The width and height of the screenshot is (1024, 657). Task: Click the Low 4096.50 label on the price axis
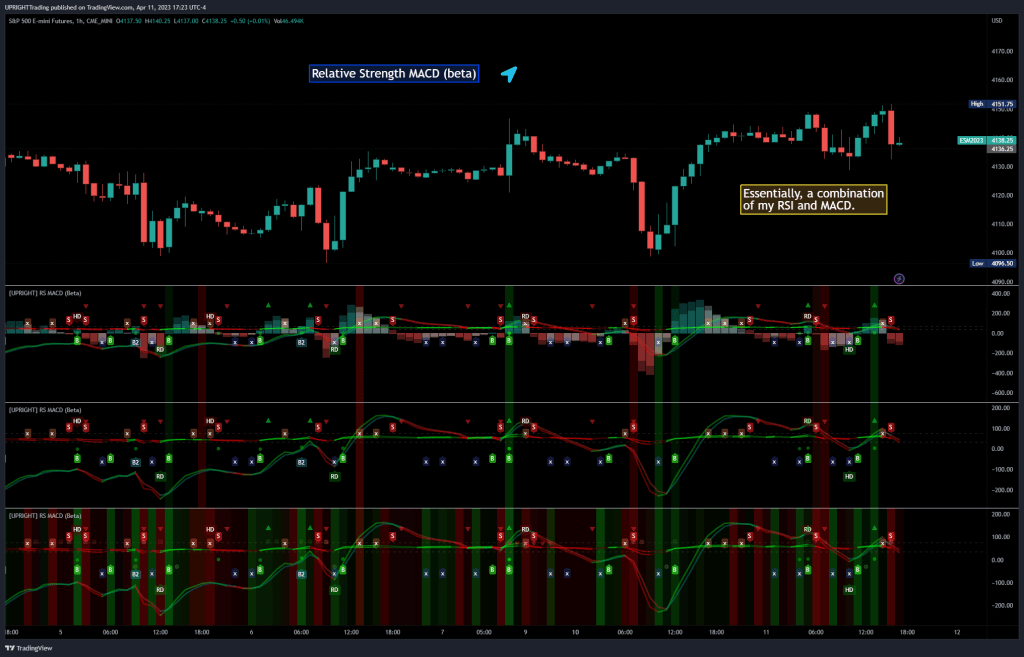tap(993, 263)
